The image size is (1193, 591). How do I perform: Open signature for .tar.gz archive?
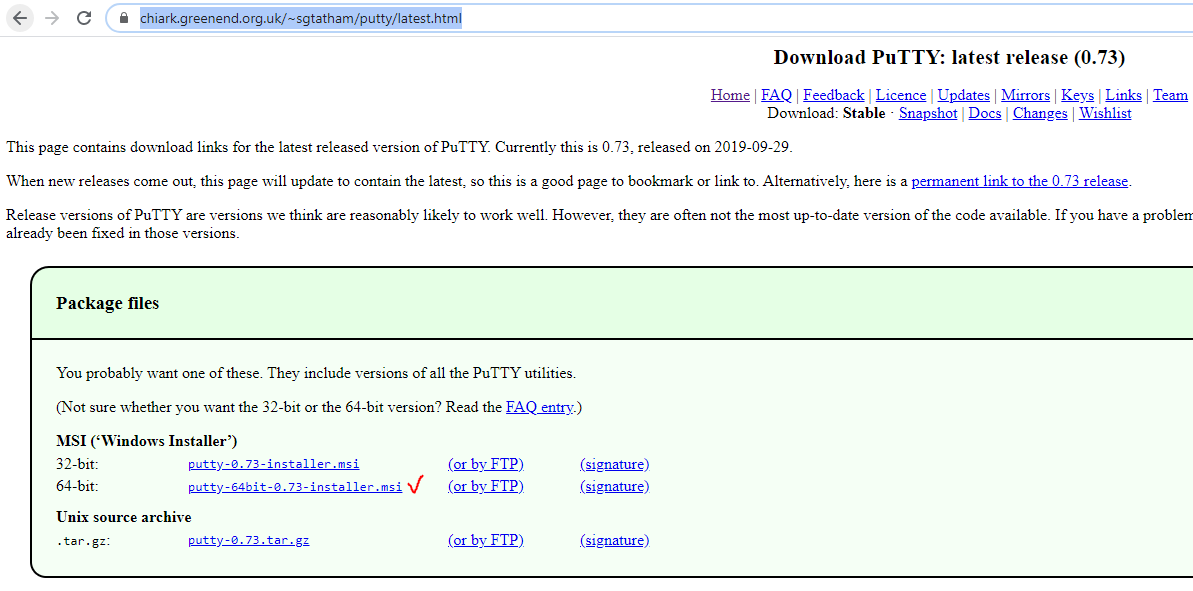[614, 540]
